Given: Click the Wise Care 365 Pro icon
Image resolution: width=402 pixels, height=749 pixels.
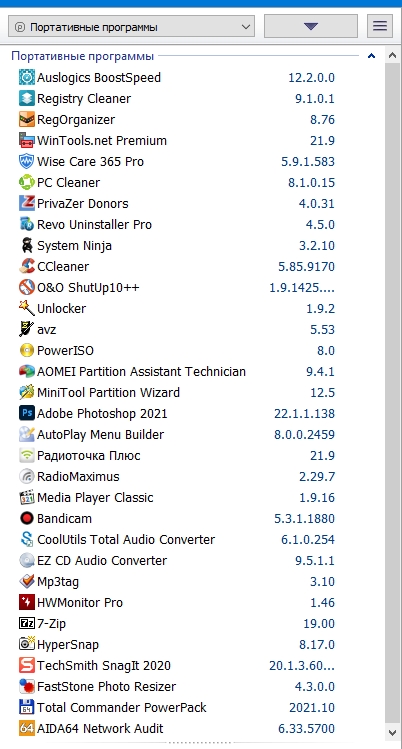Looking at the screenshot, I should (x=27, y=161).
